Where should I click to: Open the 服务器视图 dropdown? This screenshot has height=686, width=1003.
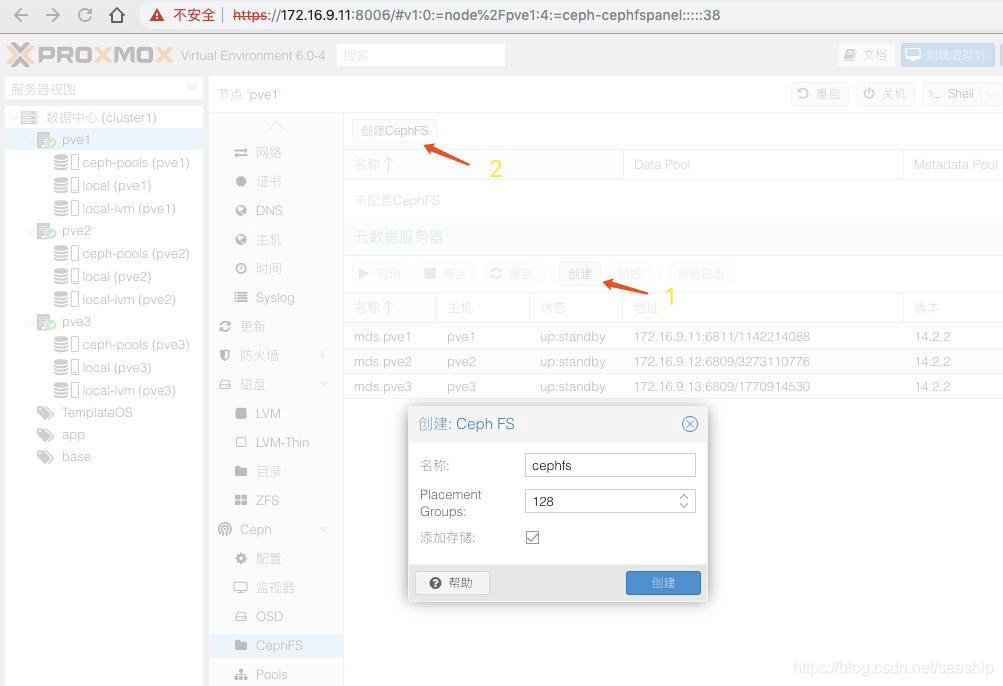(104, 89)
